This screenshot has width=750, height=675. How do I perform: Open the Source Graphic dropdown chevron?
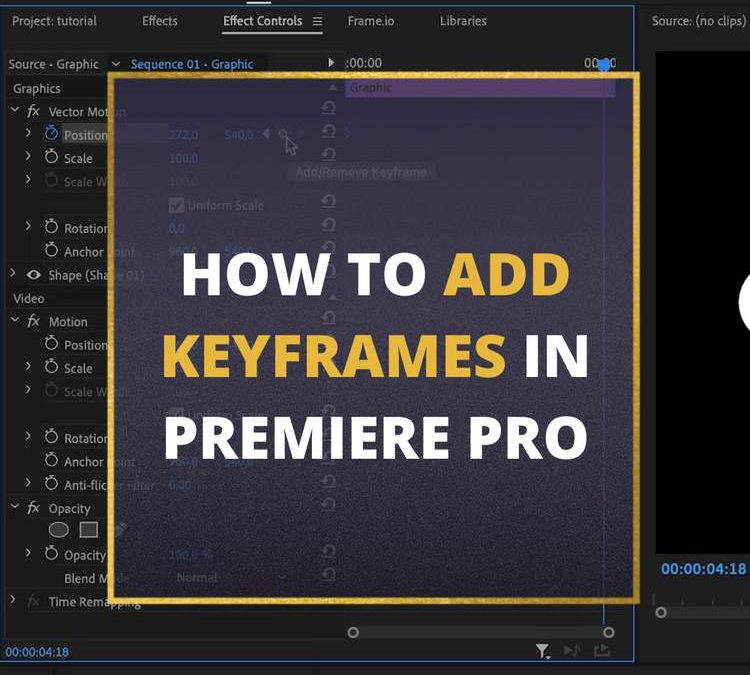coord(116,64)
